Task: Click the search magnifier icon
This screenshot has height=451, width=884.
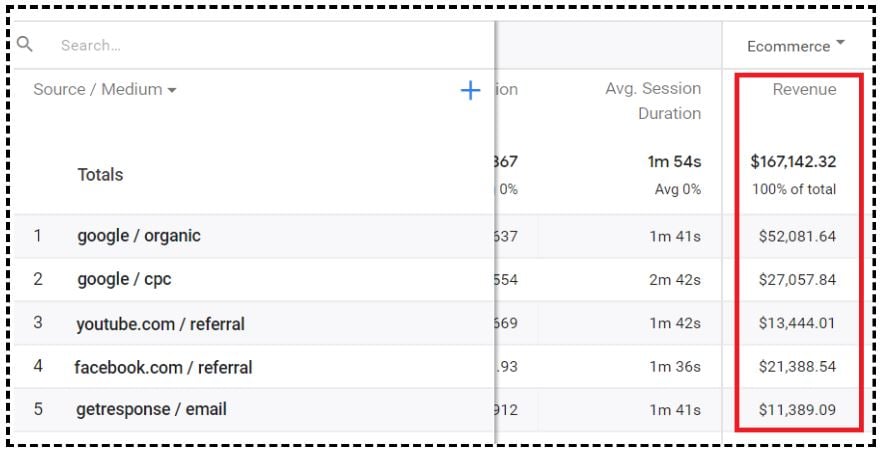Action: 24,44
